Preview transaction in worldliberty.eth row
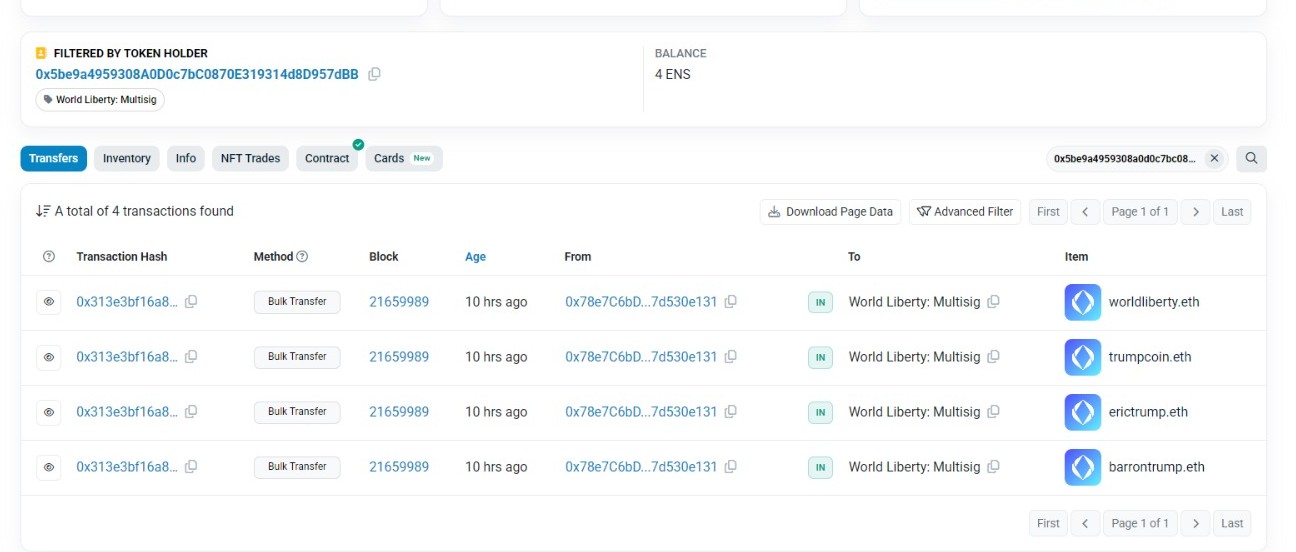The width and height of the screenshot is (1296, 552). (x=48, y=302)
